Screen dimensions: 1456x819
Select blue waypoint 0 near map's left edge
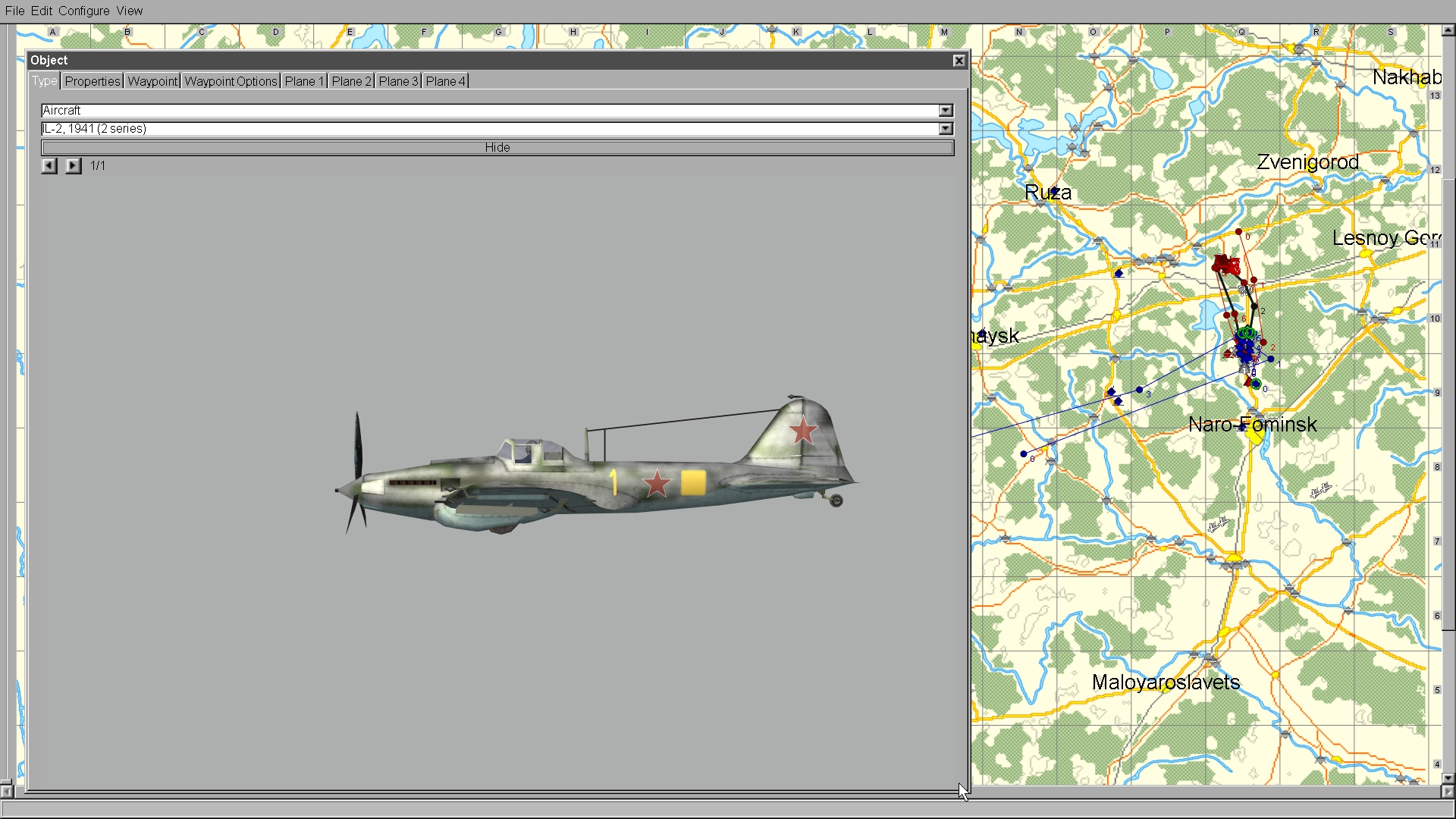click(x=1024, y=454)
